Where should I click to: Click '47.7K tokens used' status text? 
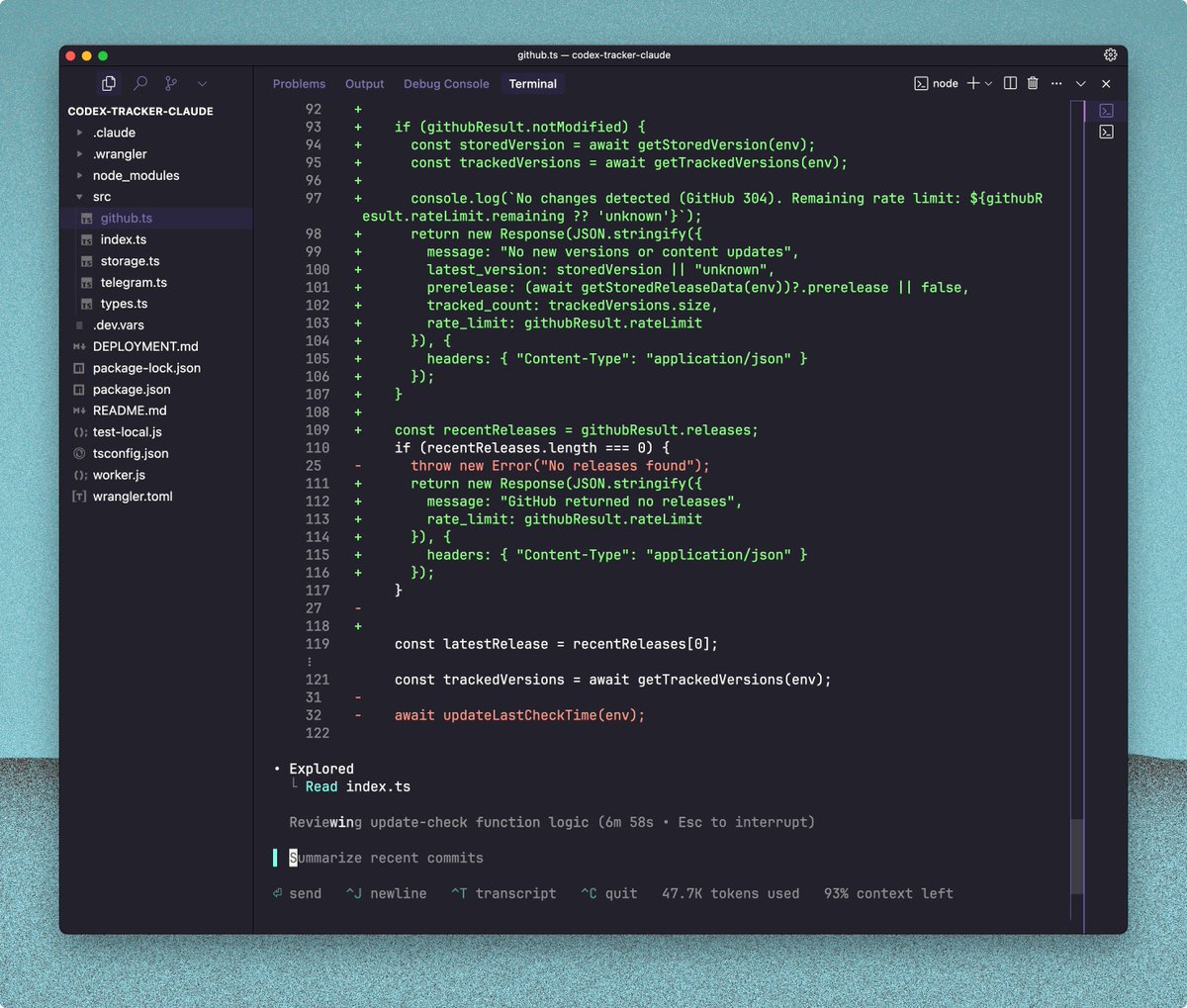[731, 894]
